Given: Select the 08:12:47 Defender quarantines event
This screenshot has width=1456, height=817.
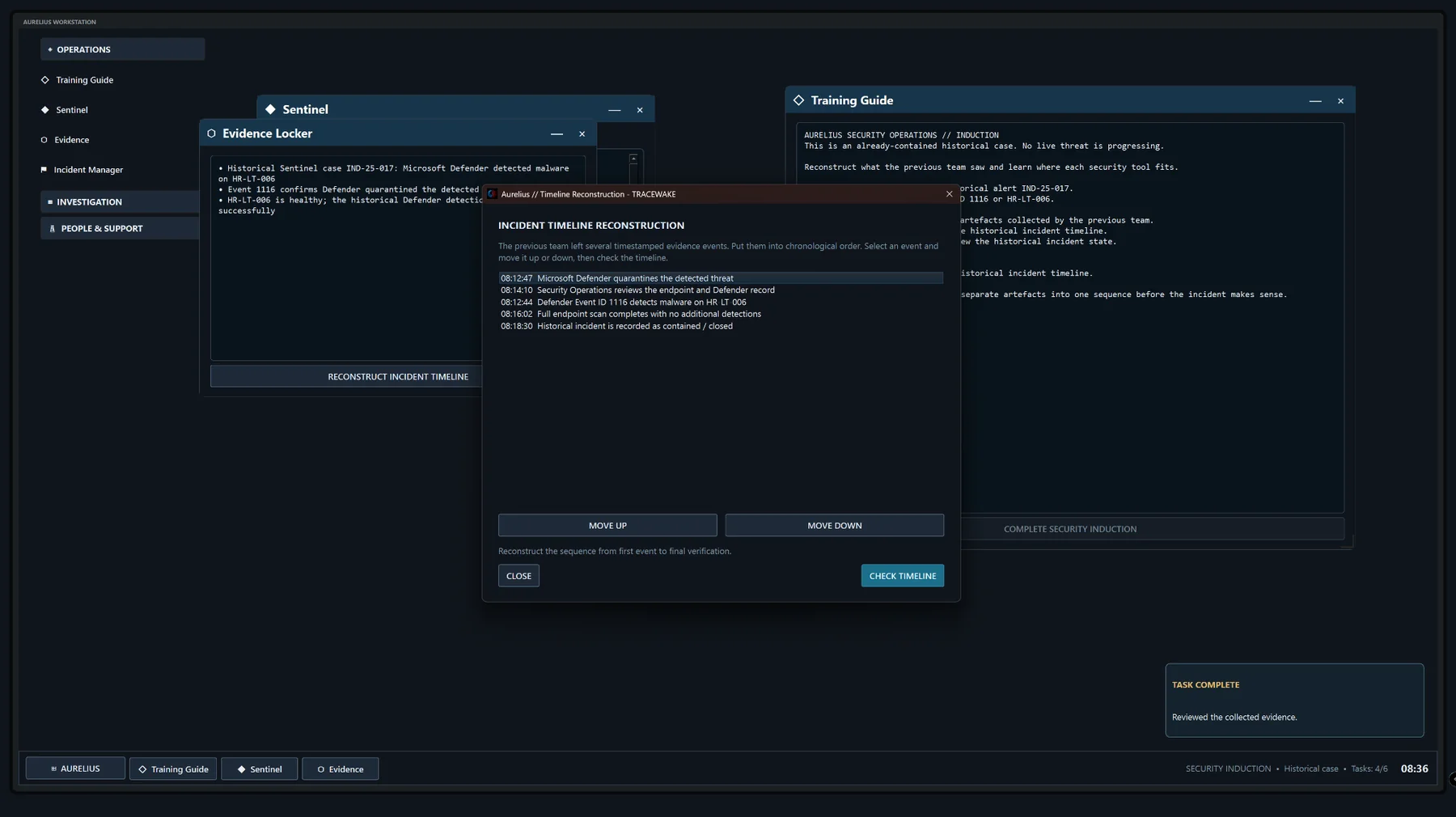Looking at the screenshot, I should pyautogui.click(x=721, y=278).
